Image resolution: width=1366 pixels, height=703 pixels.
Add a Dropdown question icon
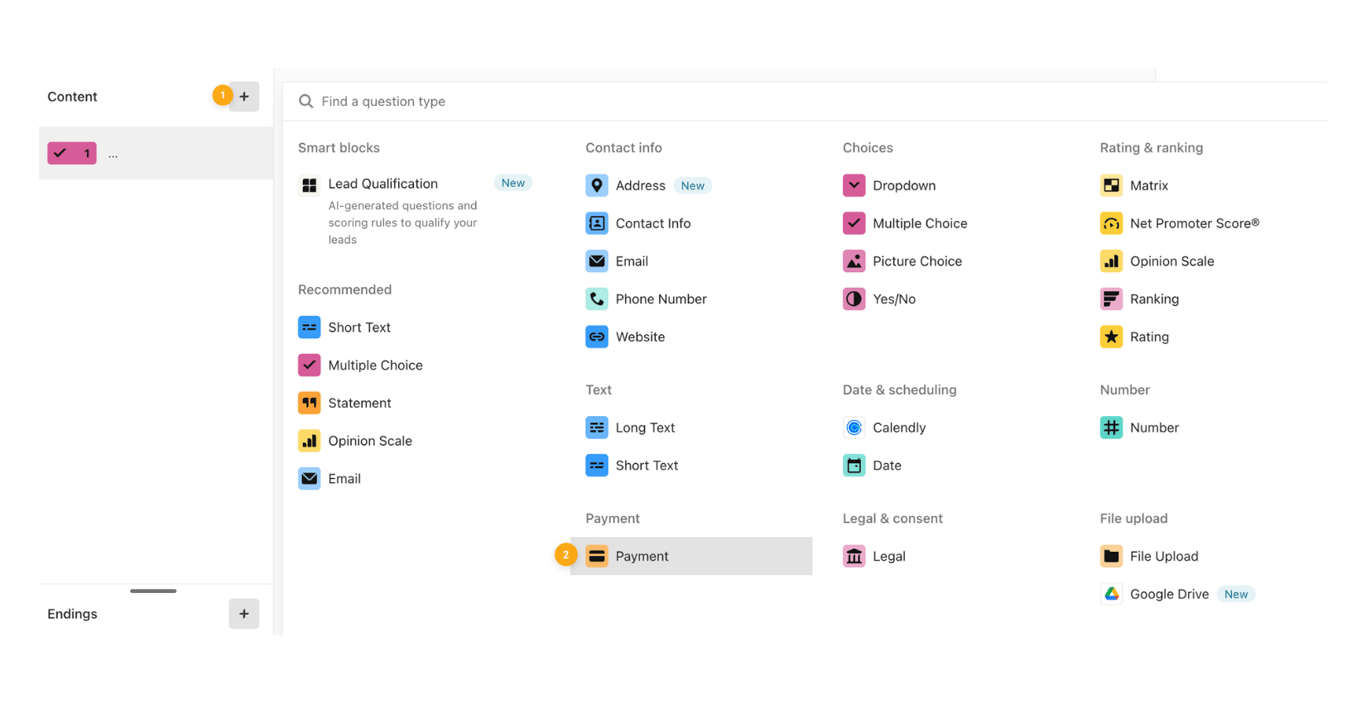(854, 185)
